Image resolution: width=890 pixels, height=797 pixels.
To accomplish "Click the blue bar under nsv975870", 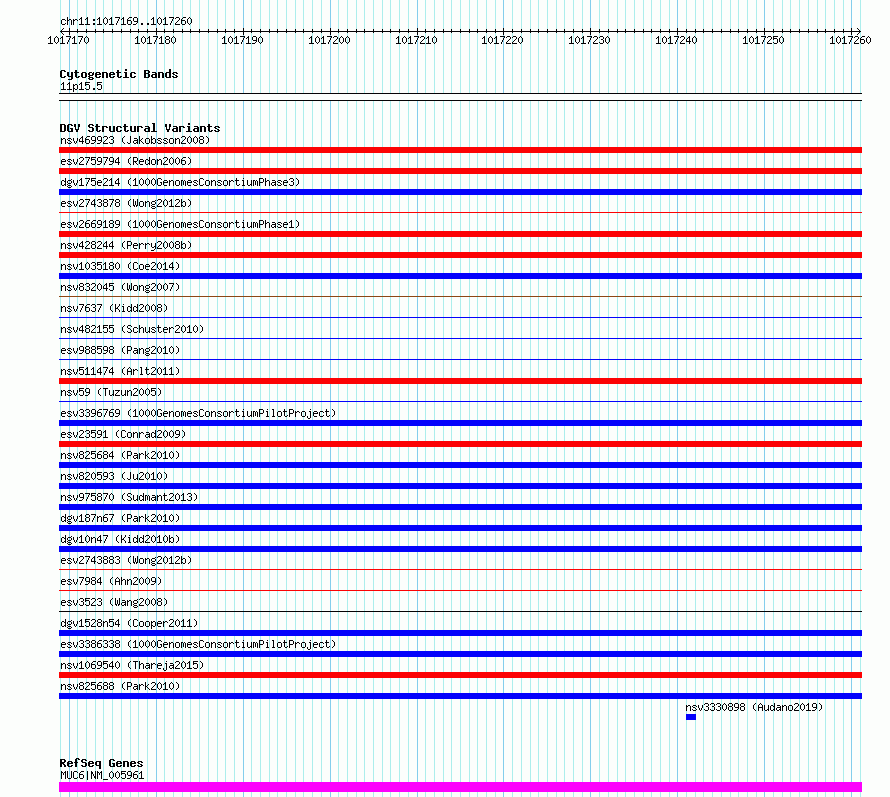I will (x=460, y=507).
